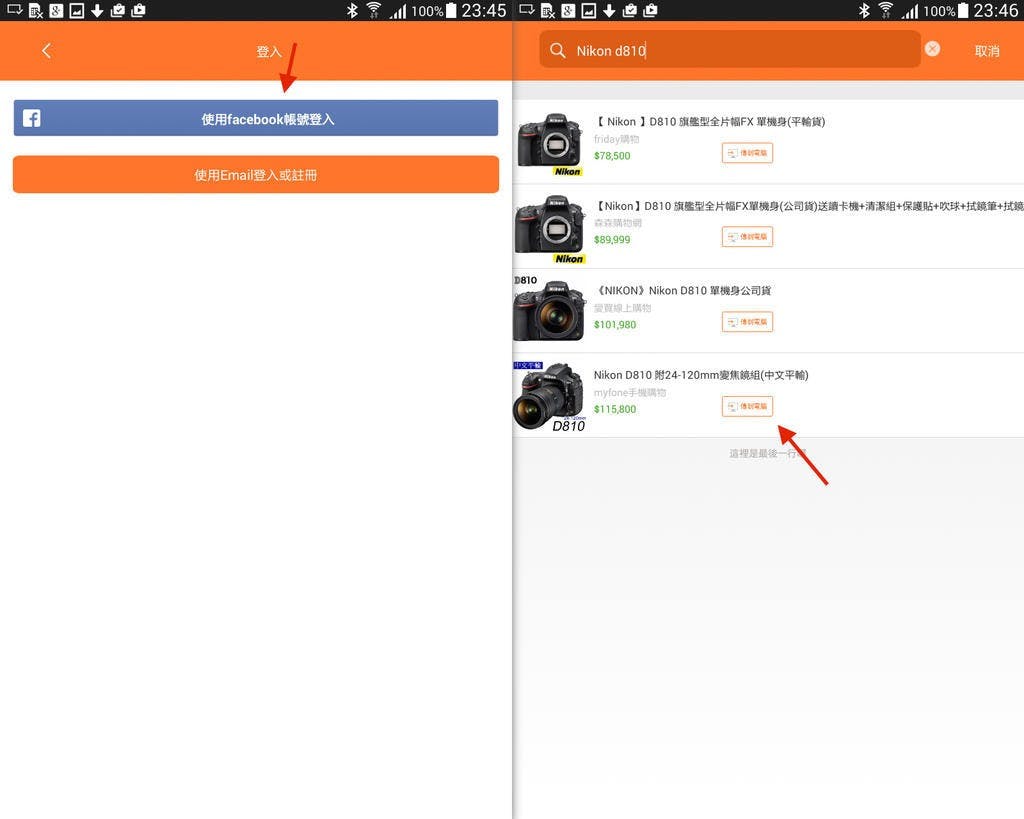Tap the 23:45 clock in the status bar
The image size is (1024, 819).
click(483, 10)
